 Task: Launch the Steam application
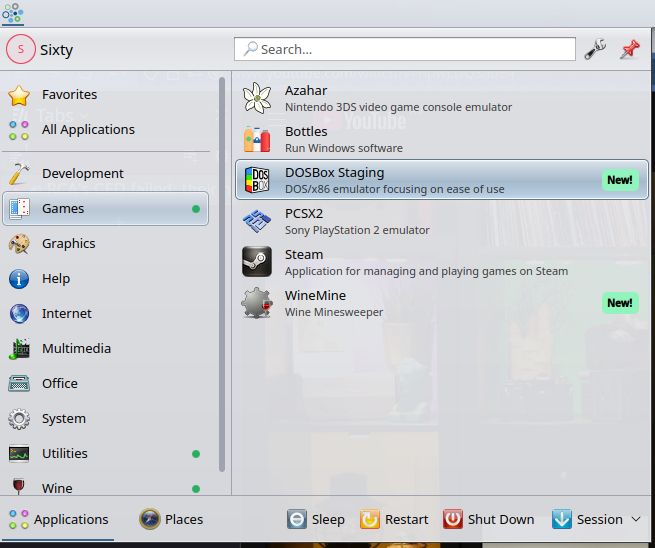click(x=442, y=263)
